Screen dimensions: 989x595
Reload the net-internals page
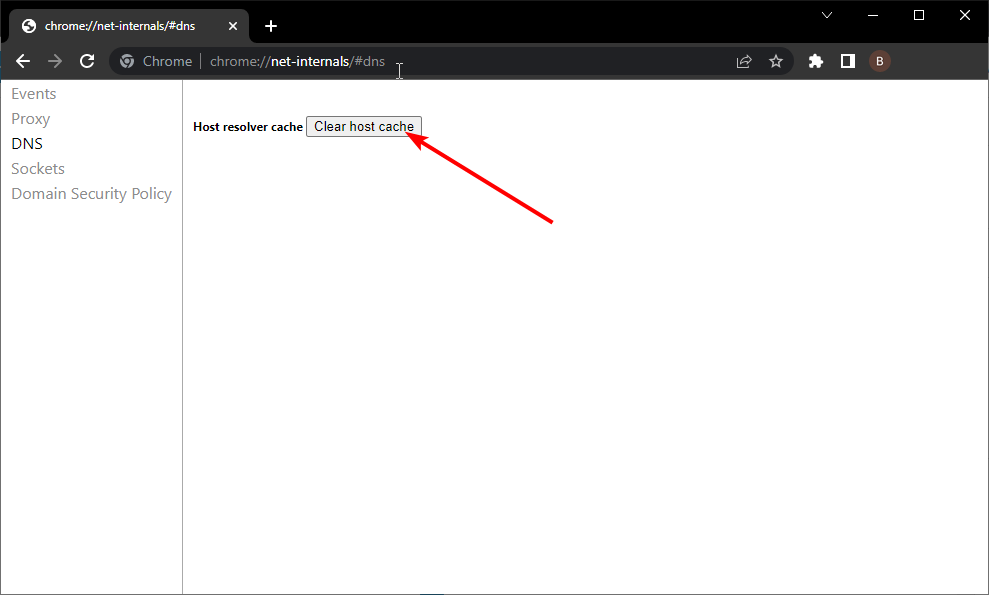click(x=87, y=61)
